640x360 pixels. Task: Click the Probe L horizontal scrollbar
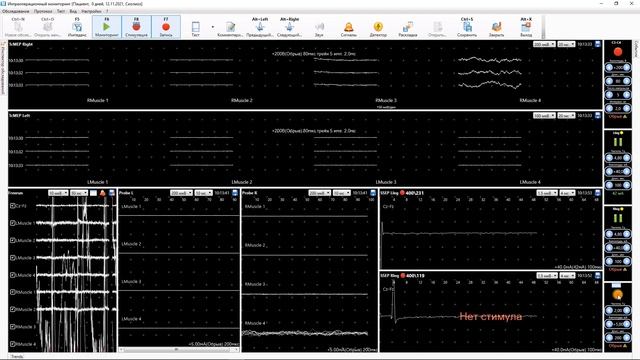pos(179,350)
